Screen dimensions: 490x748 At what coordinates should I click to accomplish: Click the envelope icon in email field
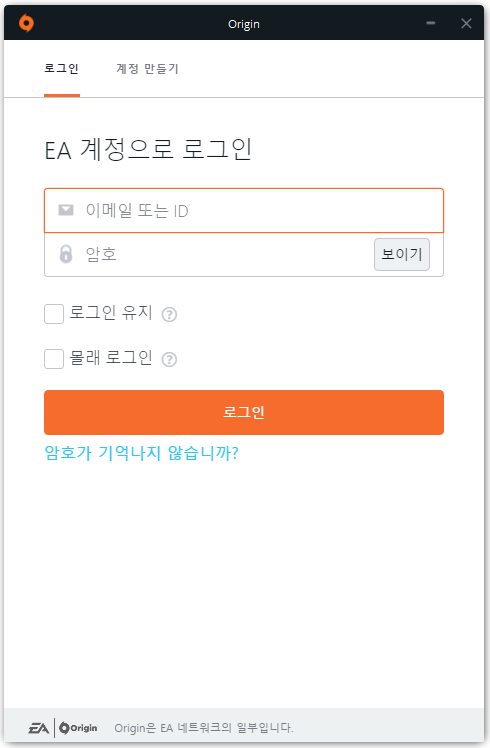pos(66,210)
